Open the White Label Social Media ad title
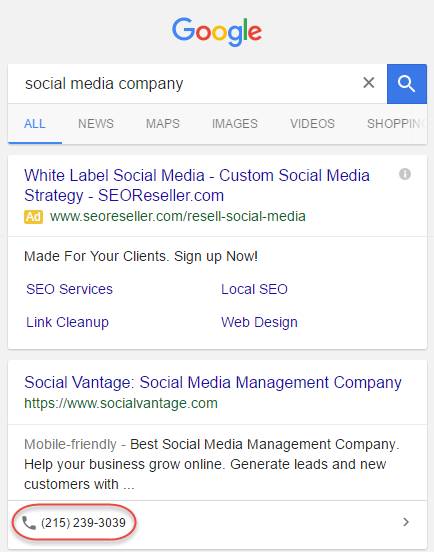The image size is (434, 552). tap(197, 185)
